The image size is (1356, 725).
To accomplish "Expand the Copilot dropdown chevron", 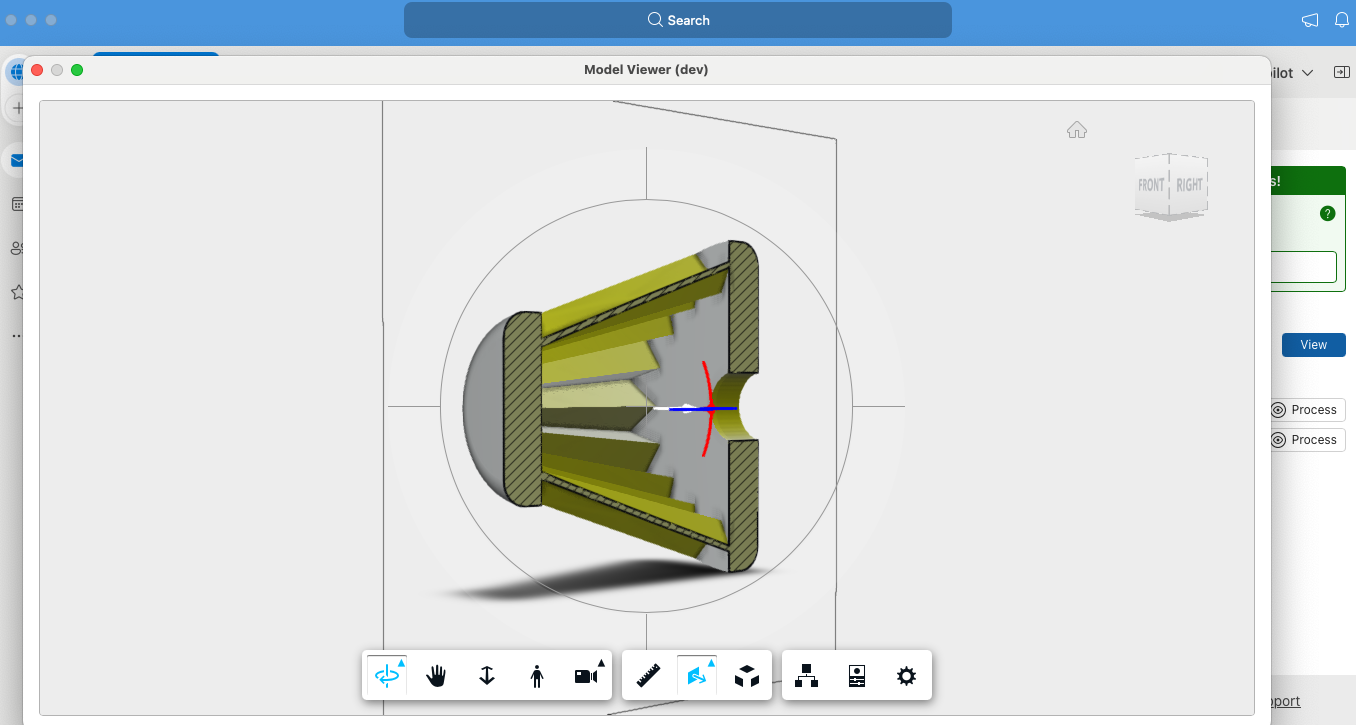I will pyautogui.click(x=1307, y=73).
